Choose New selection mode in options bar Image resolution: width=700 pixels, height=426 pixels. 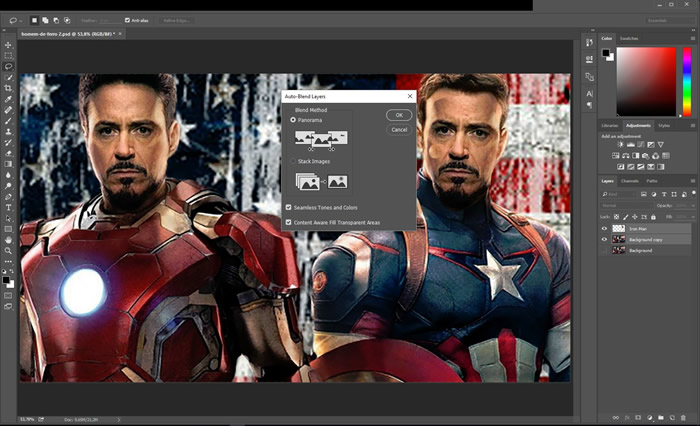tap(34, 20)
